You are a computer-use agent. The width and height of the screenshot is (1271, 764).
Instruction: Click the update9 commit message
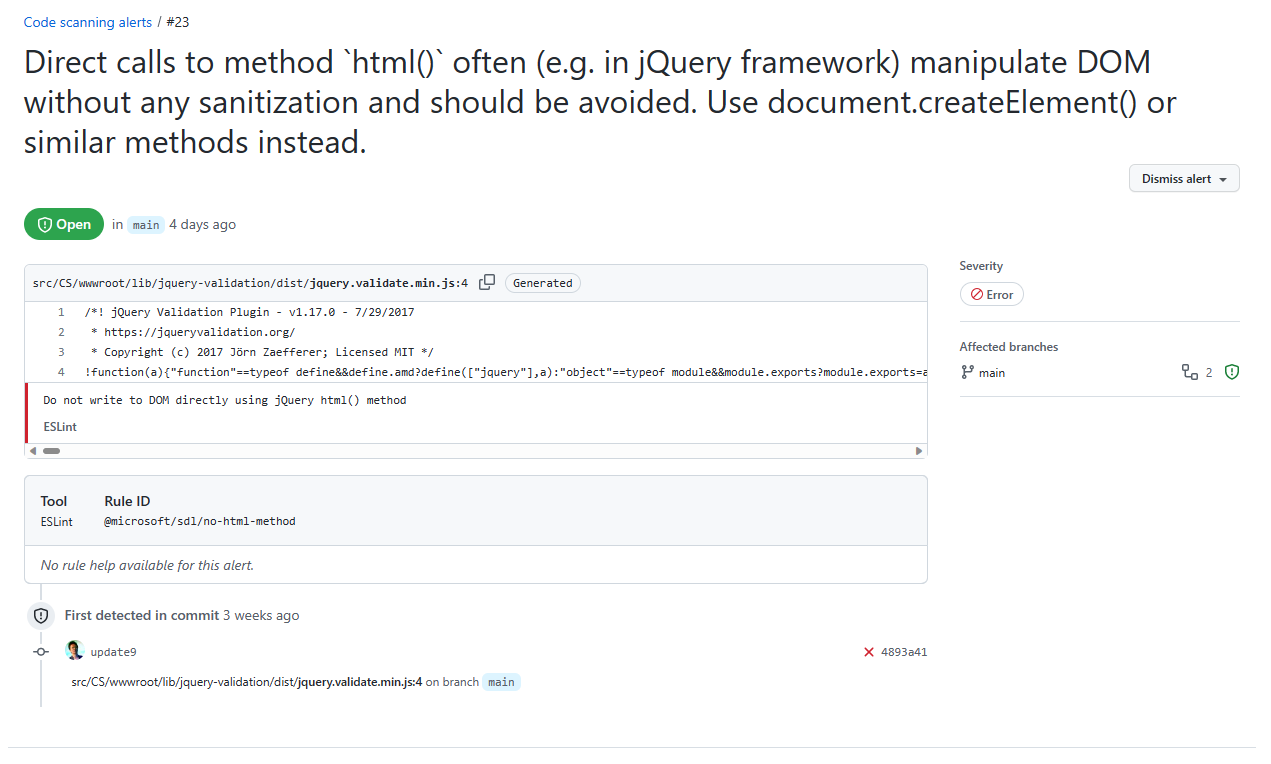point(113,651)
